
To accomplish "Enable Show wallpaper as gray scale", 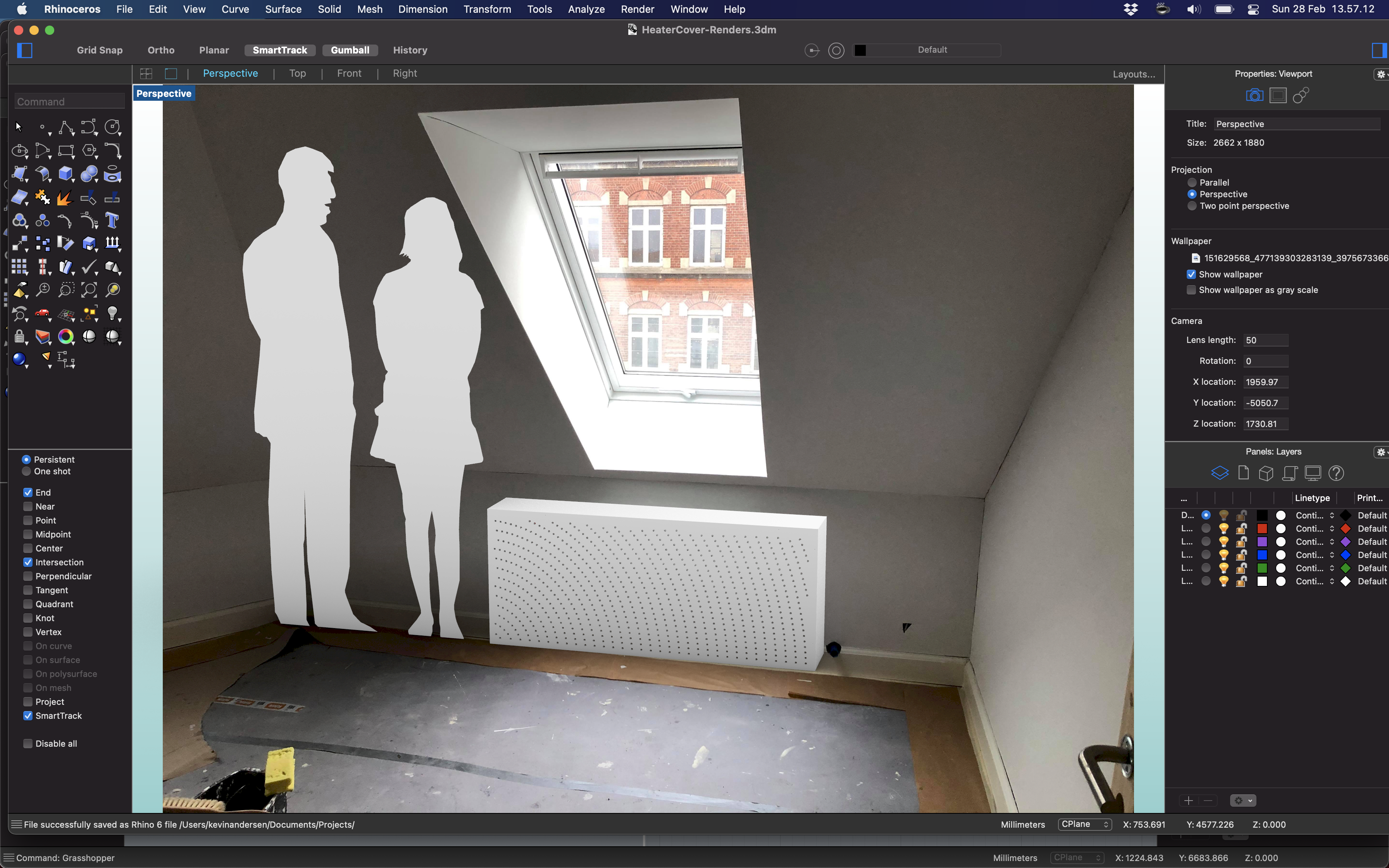I will click(1192, 290).
